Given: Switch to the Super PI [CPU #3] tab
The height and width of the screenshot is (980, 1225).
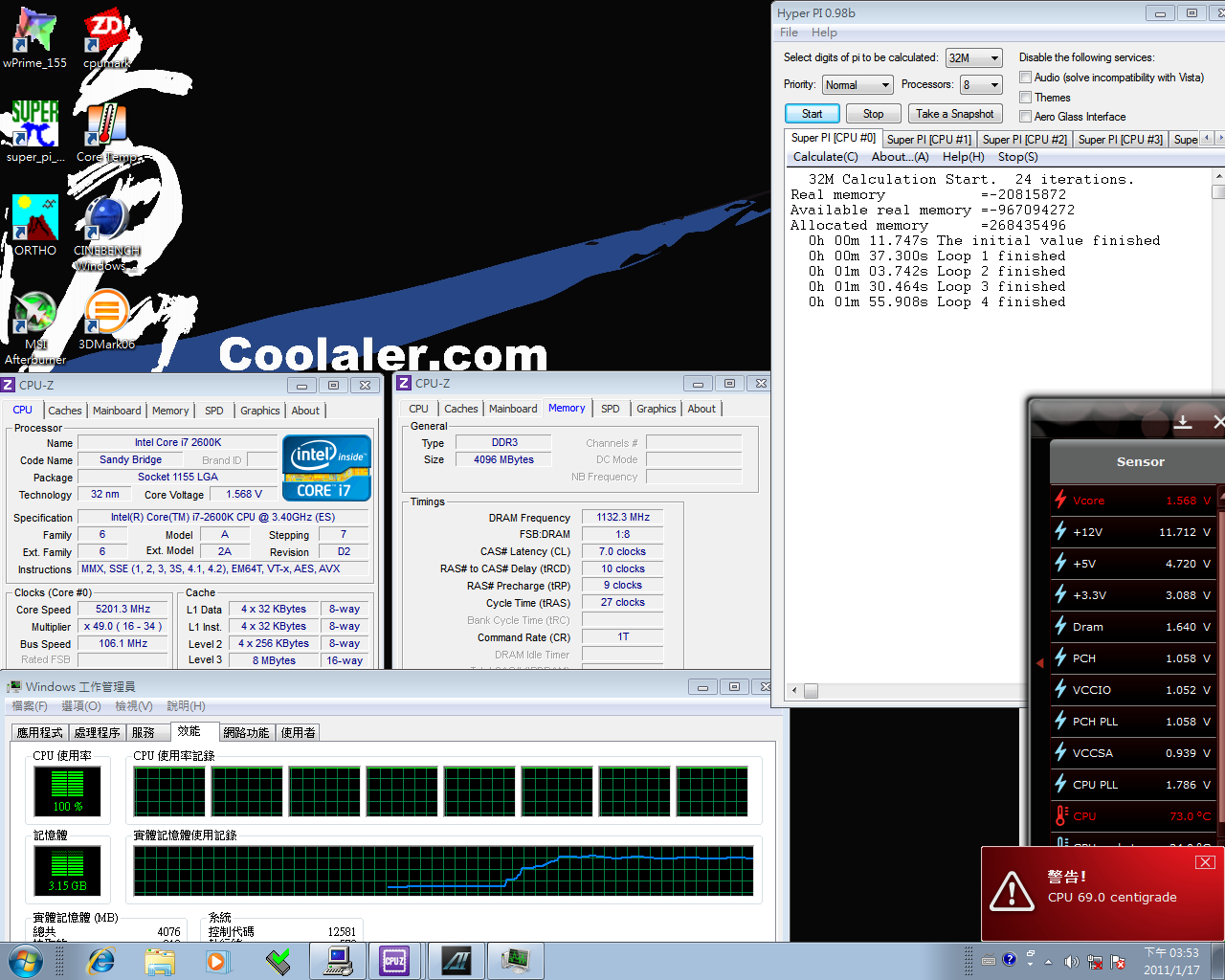Looking at the screenshot, I should 1120,140.
